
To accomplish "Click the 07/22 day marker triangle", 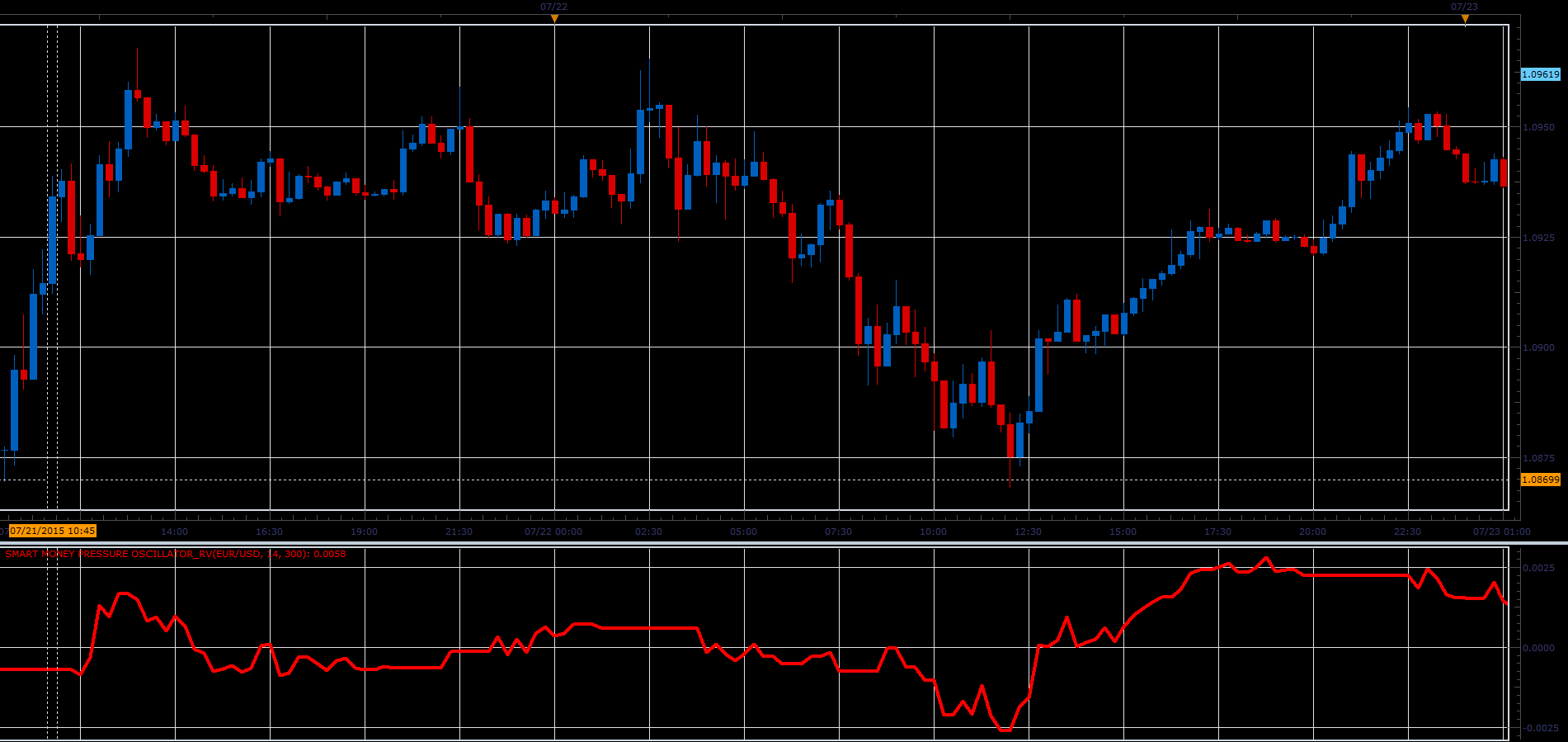I will 554,18.
